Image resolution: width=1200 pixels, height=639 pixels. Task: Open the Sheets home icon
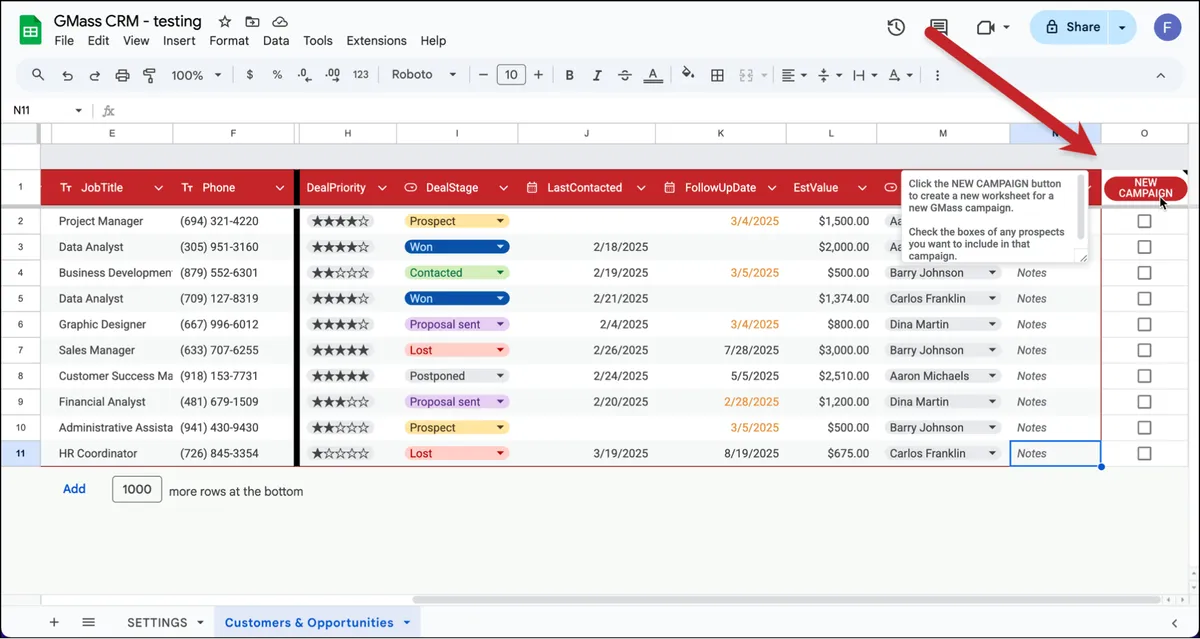click(x=30, y=30)
